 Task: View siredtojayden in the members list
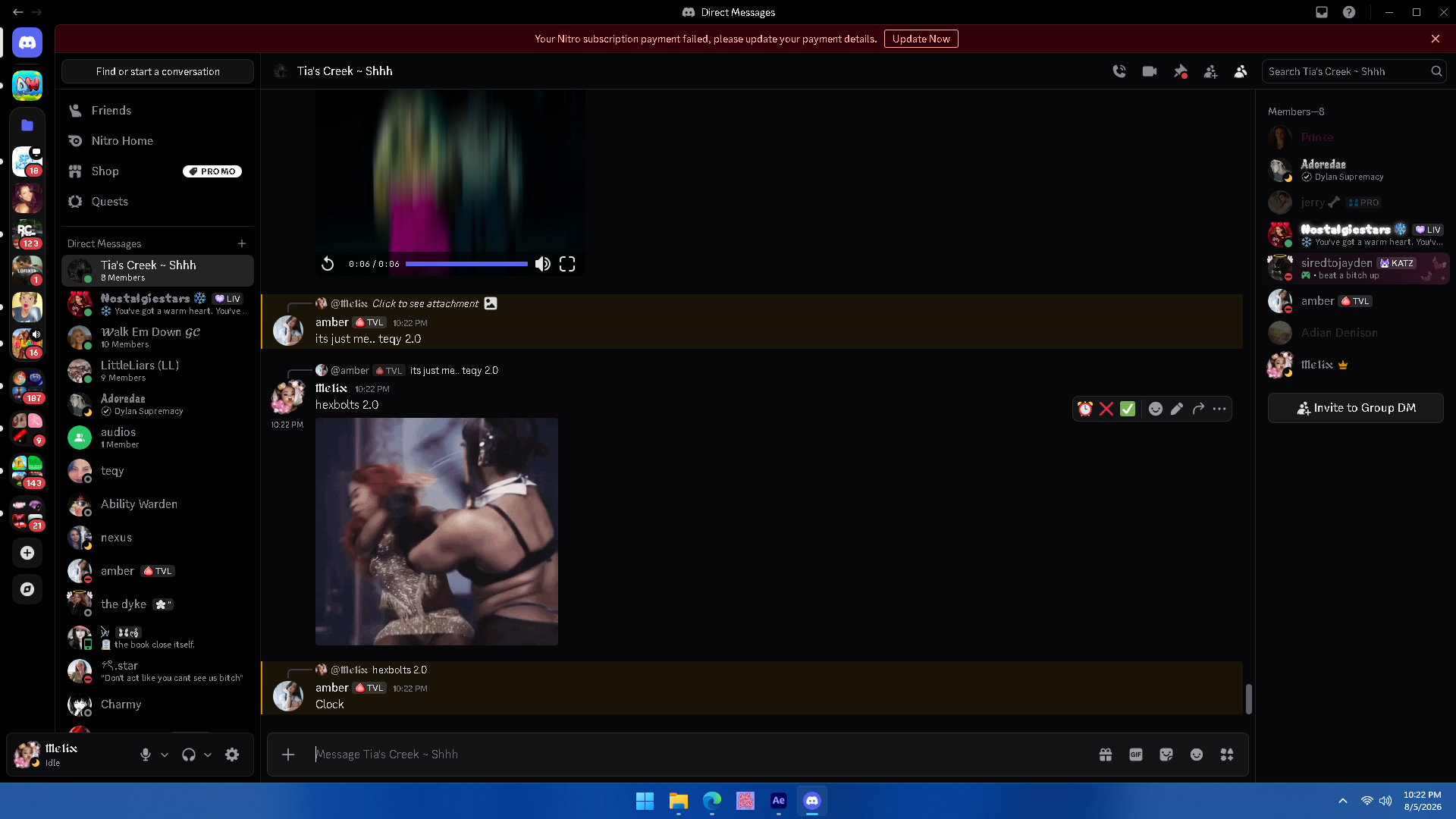coord(1357,268)
